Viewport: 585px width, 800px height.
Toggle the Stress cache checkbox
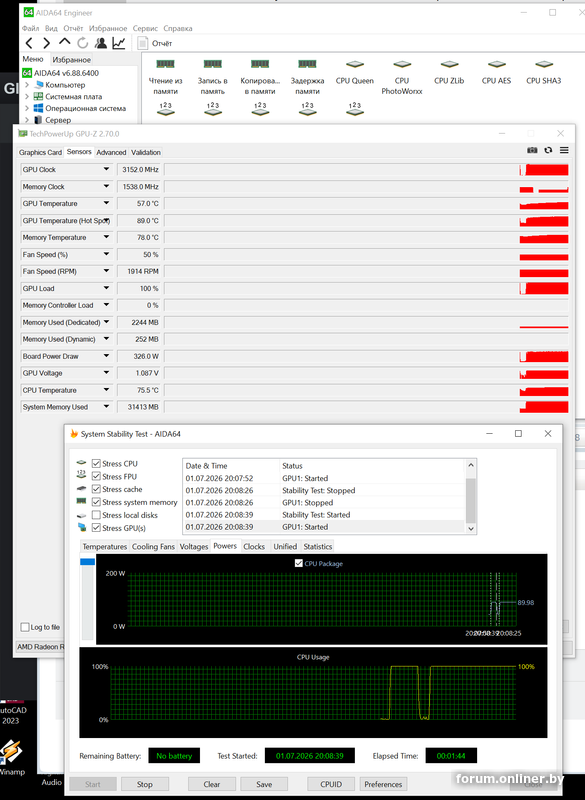[96, 489]
